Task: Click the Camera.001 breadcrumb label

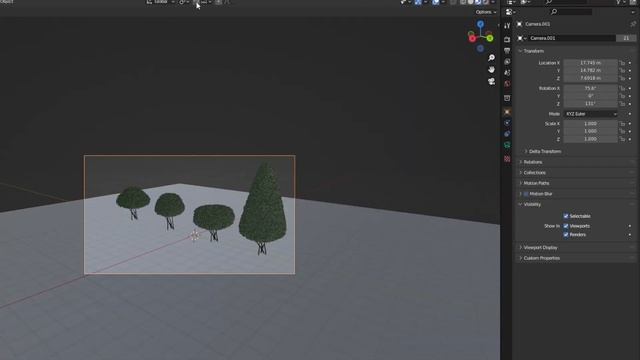Action: pos(538,24)
